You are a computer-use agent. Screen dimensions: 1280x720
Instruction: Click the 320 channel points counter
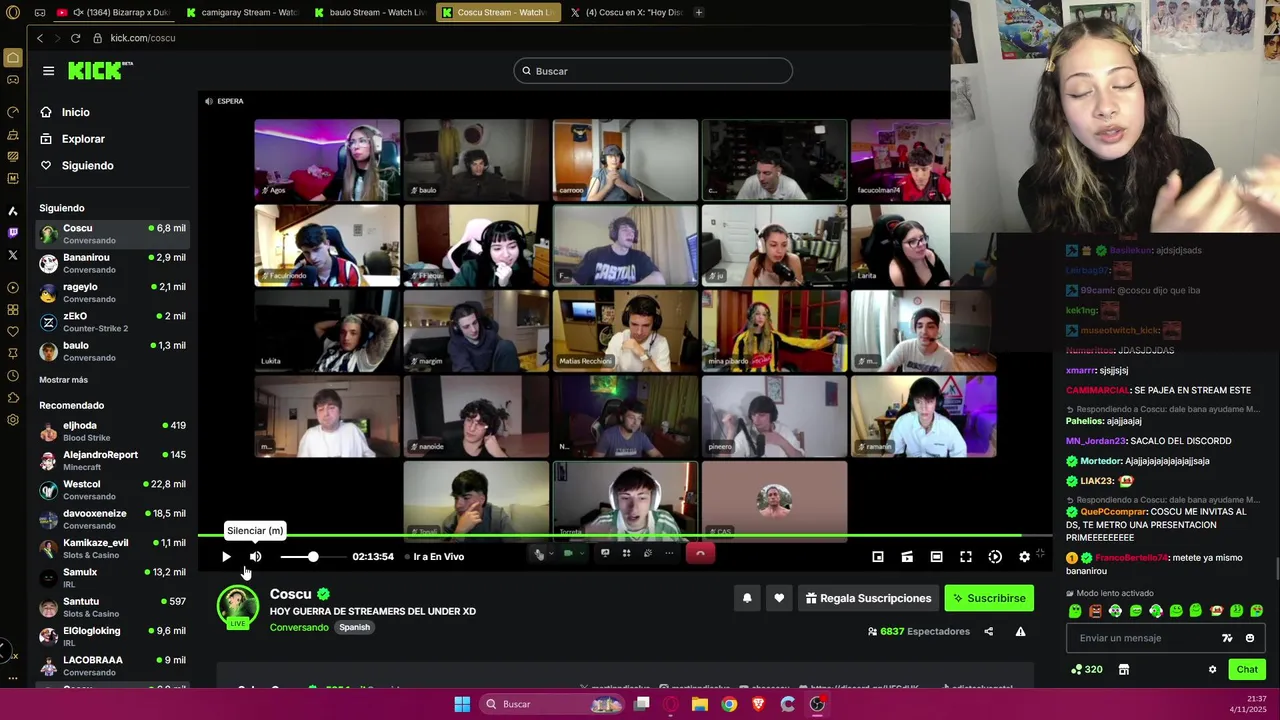1087,670
